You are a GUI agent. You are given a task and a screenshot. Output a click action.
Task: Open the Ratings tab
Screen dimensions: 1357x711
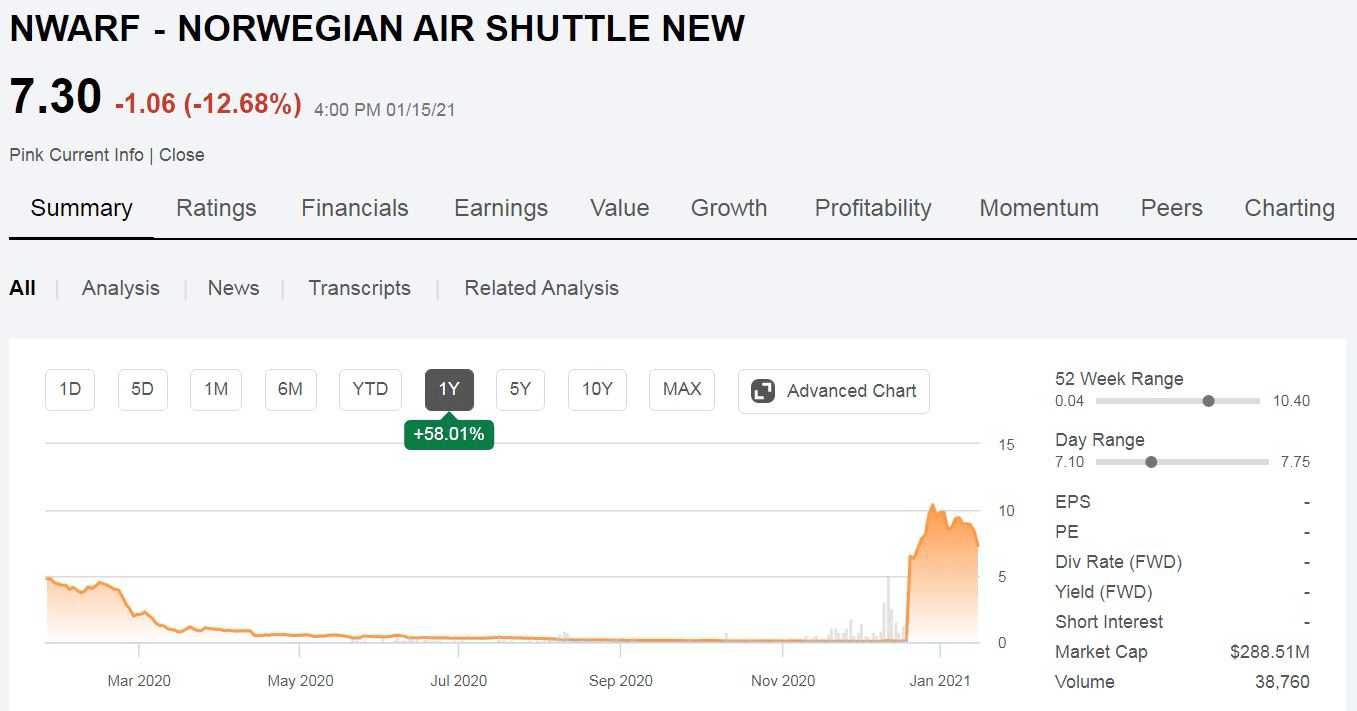pyautogui.click(x=216, y=208)
